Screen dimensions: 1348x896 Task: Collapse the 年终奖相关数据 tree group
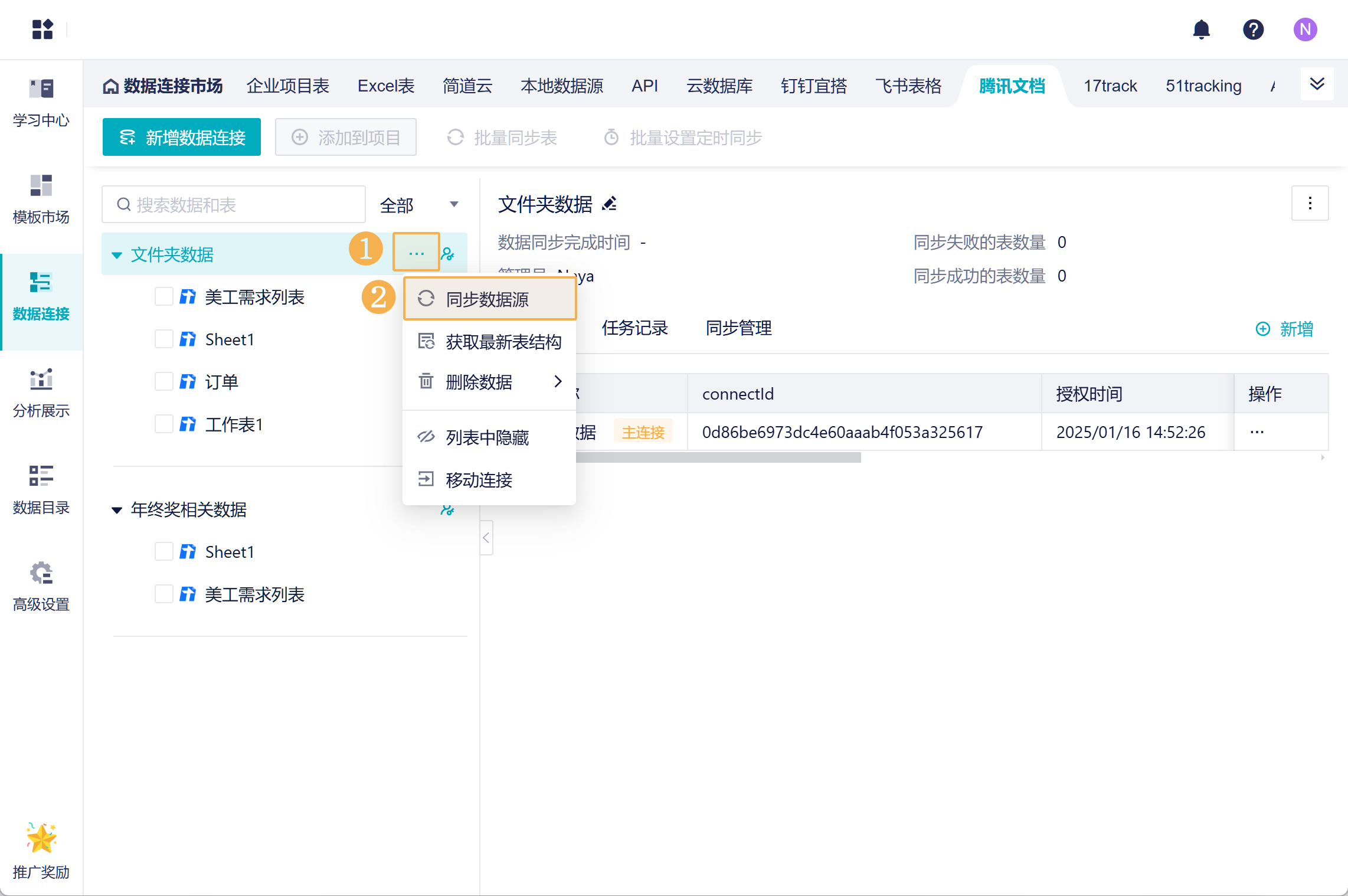[117, 510]
